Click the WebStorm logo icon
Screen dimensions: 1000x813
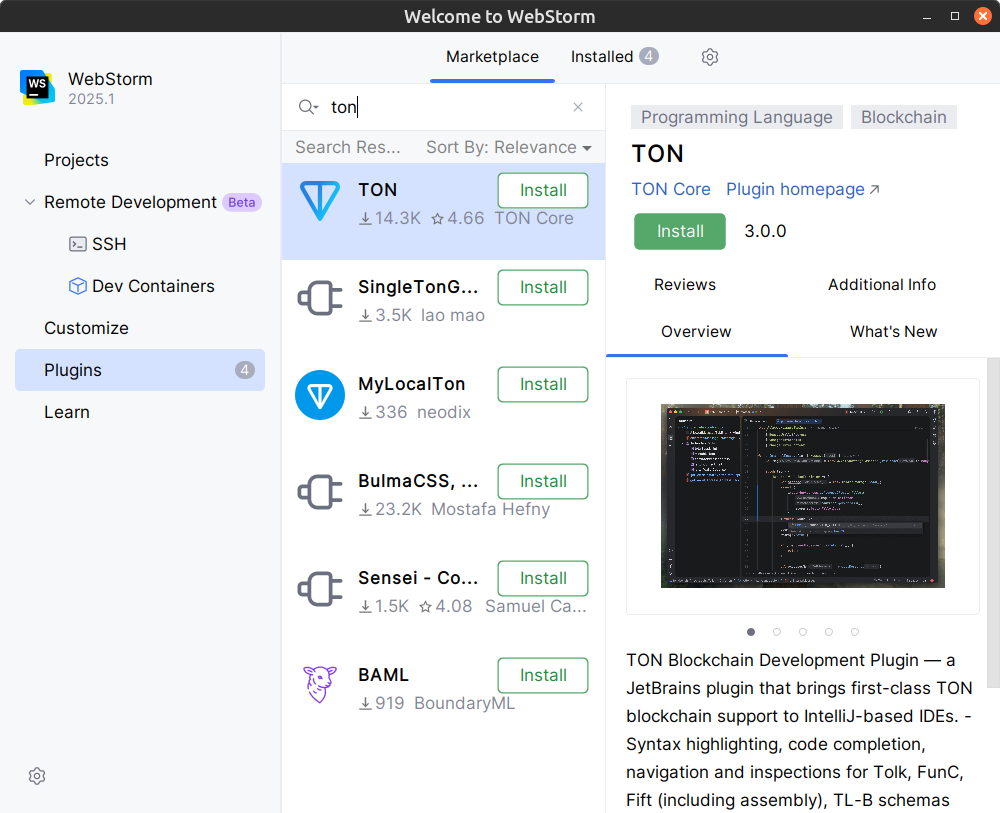coord(37,87)
